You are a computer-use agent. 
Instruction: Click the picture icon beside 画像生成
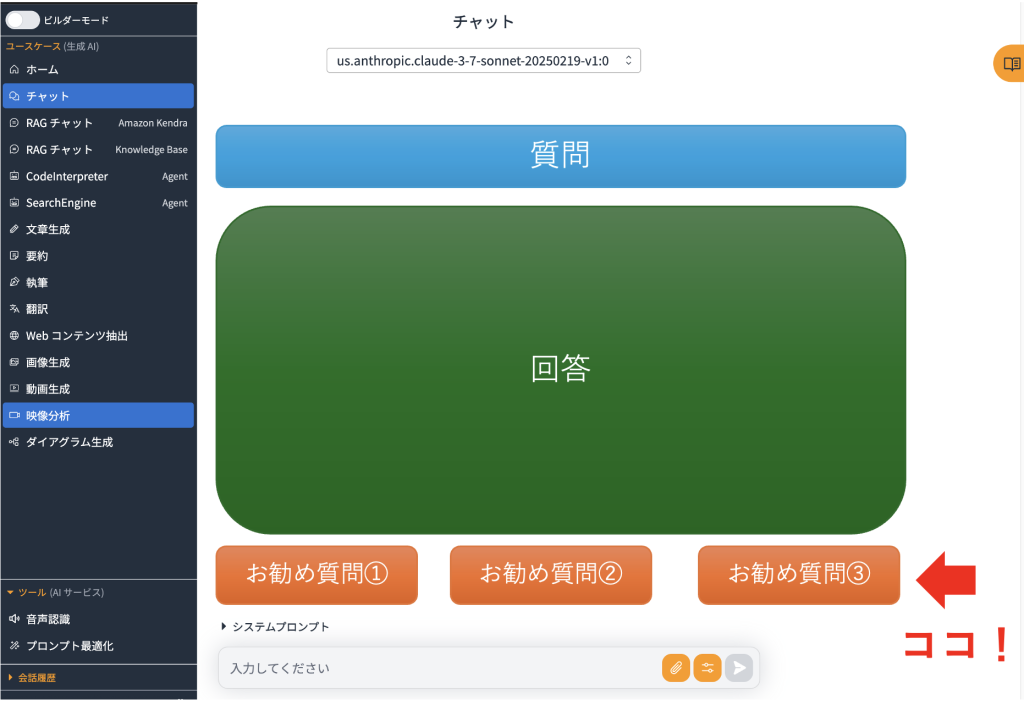coord(14,362)
